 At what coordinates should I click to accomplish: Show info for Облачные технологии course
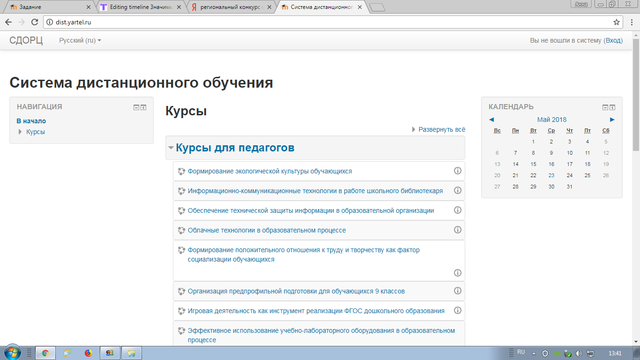coord(458,229)
